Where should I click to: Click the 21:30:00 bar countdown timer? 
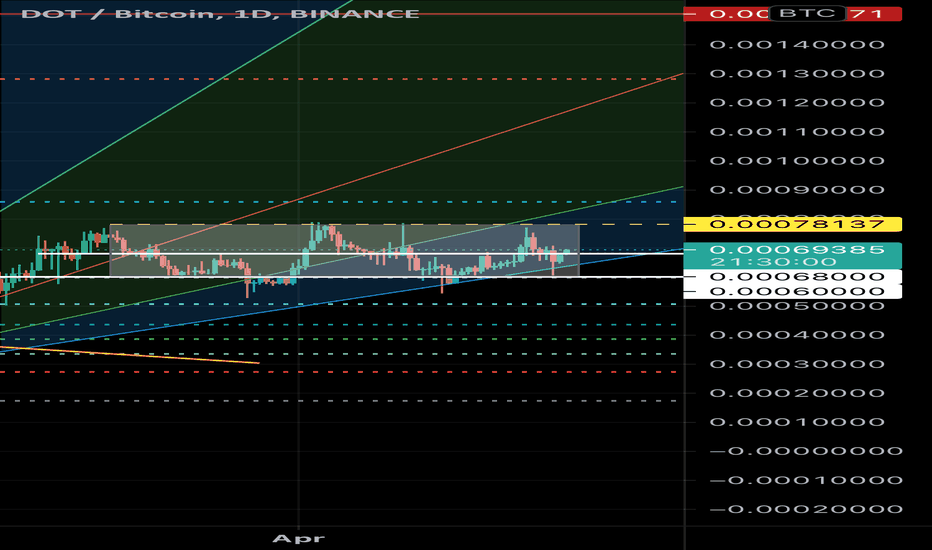[773, 262]
